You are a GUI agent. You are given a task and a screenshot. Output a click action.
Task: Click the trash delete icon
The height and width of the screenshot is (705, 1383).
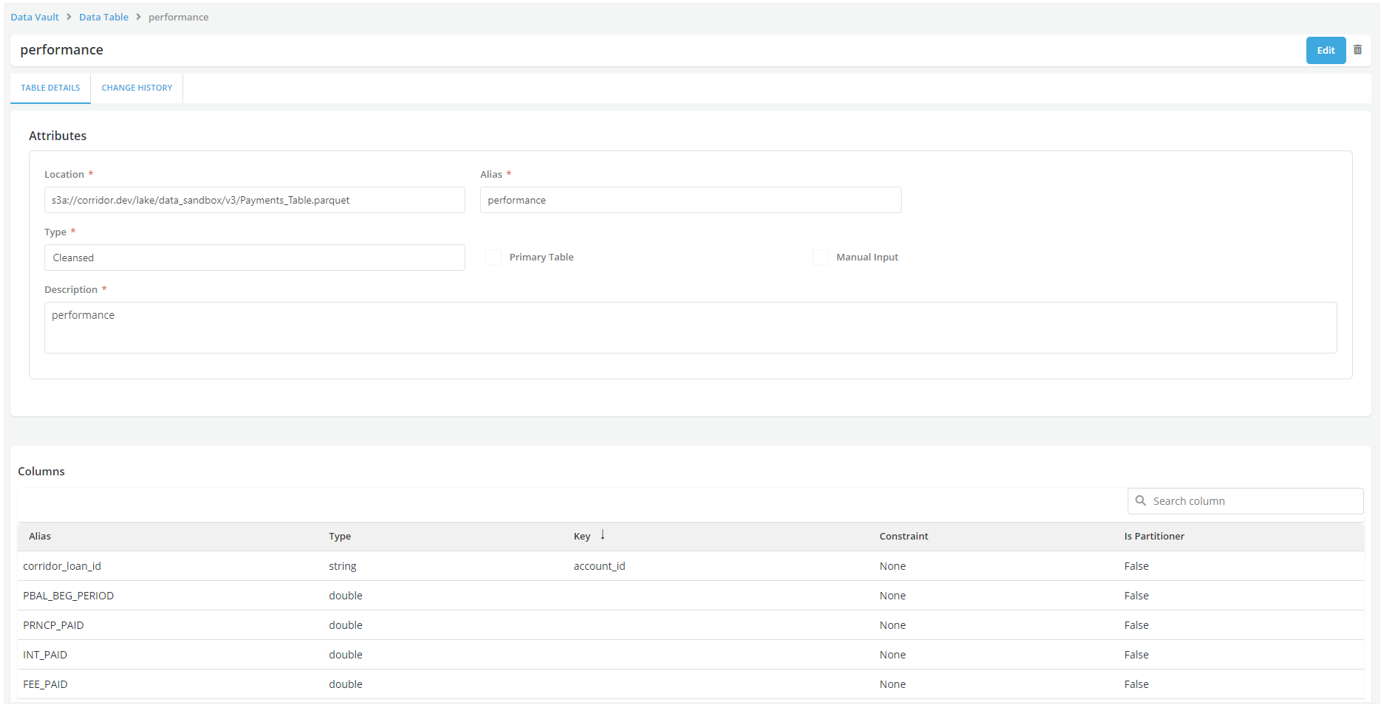click(1357, 50)
